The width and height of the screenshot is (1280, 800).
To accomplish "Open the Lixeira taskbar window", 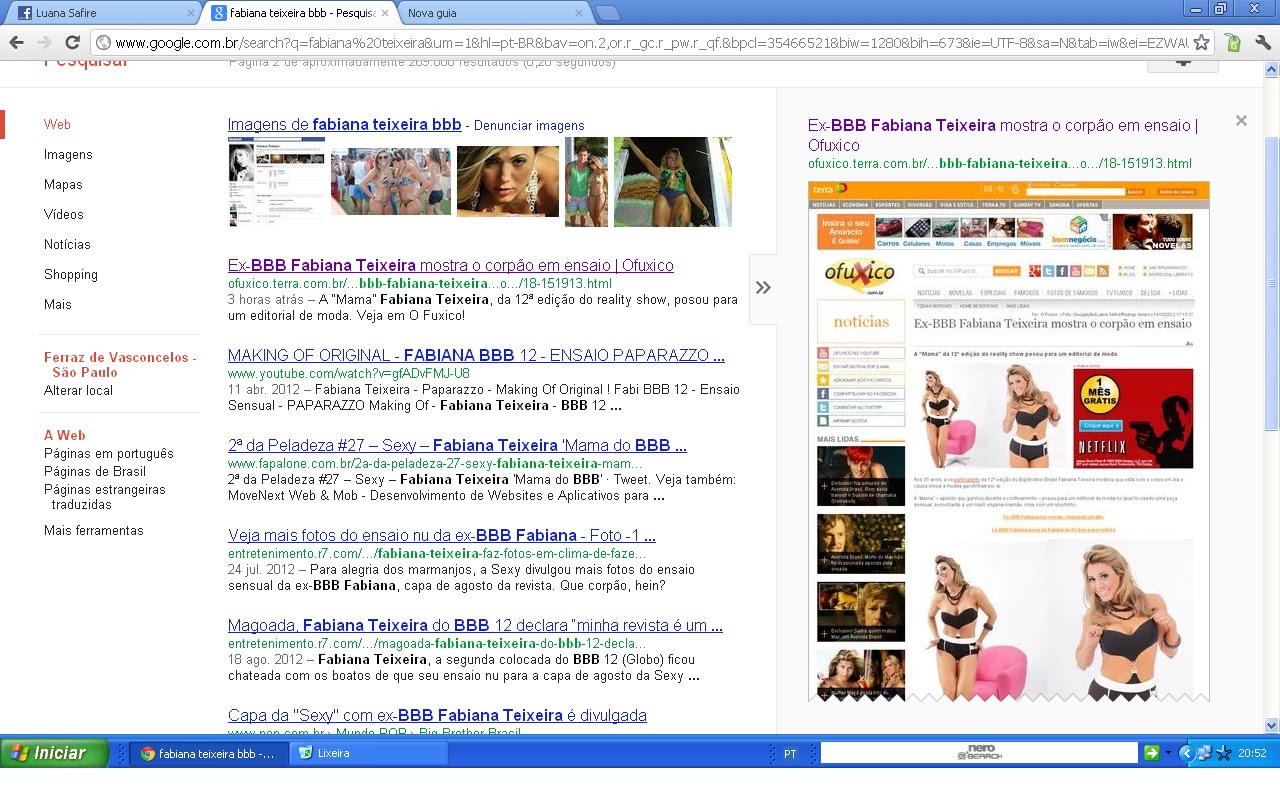I will (366, 753).
